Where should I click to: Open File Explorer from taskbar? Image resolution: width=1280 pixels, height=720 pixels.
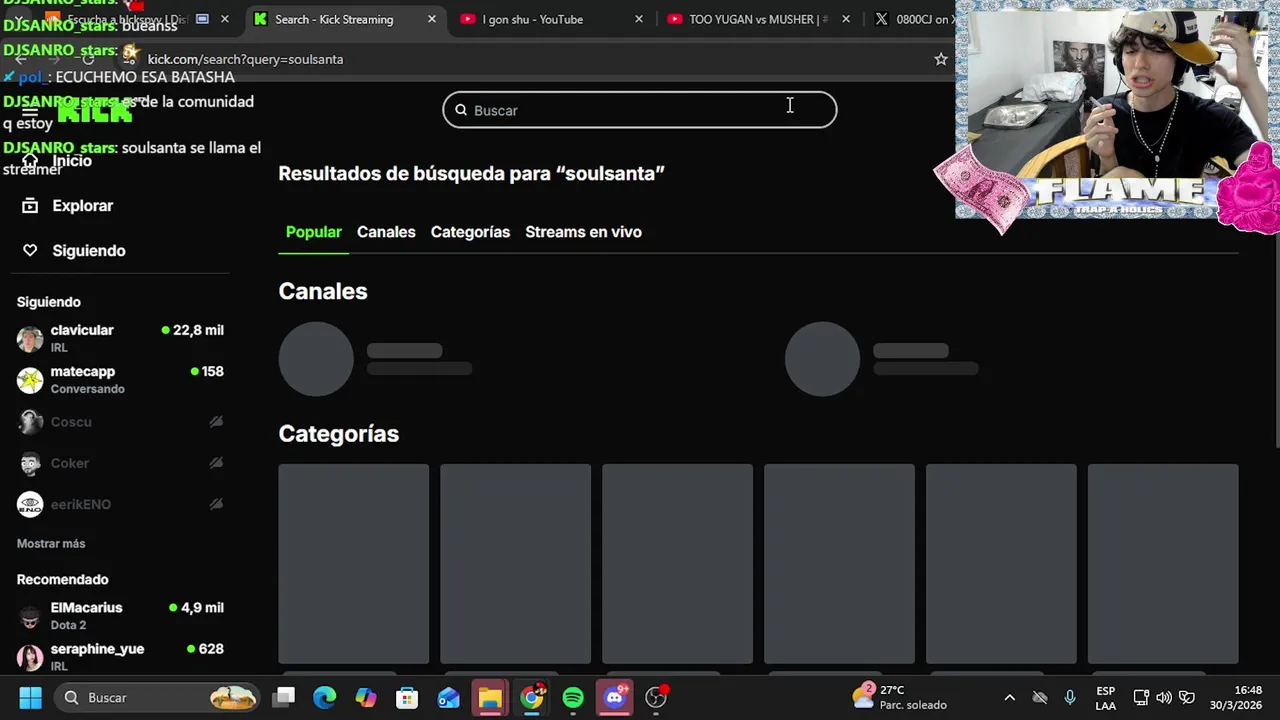(490, 697)
